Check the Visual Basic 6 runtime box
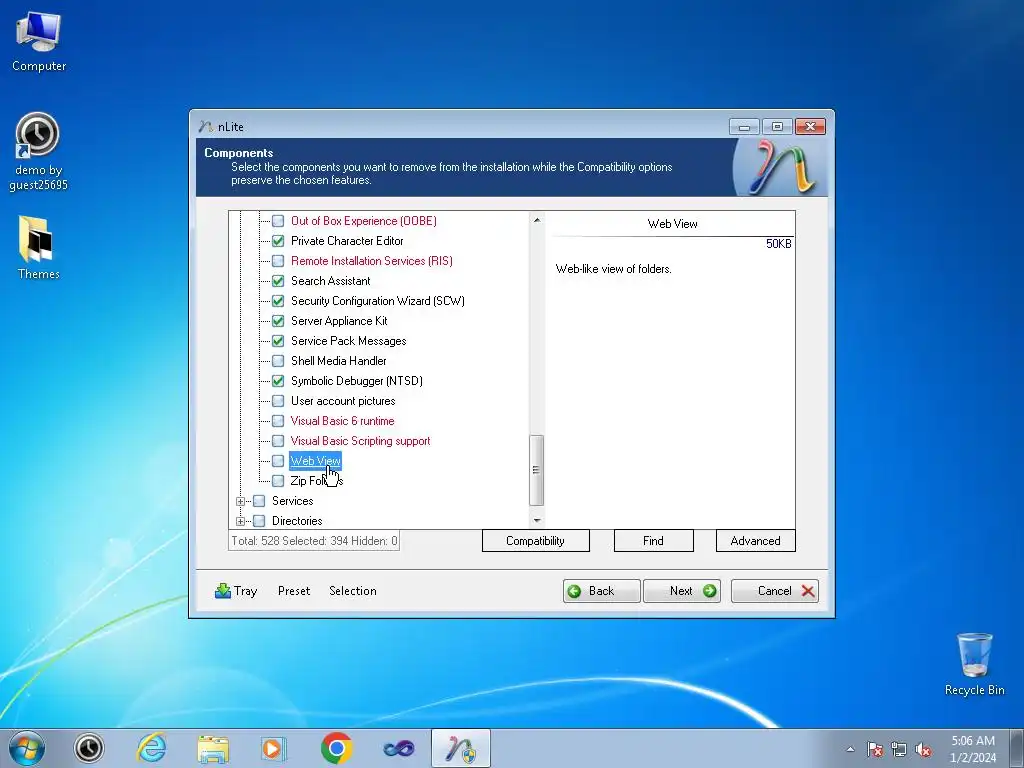Viewport: 1024px width, 768px height. tap(278, 421)
